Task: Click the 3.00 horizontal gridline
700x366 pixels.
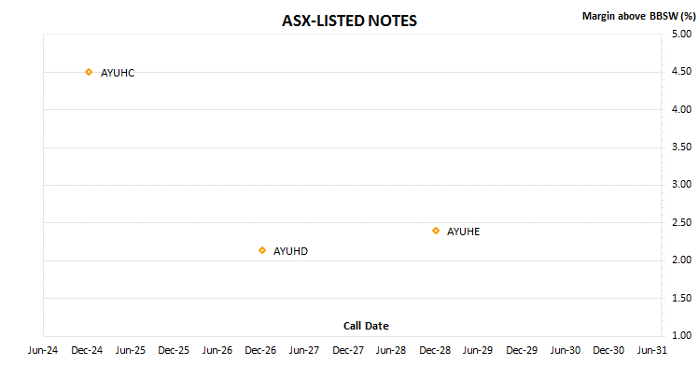Action: click(x=352, y=185)
